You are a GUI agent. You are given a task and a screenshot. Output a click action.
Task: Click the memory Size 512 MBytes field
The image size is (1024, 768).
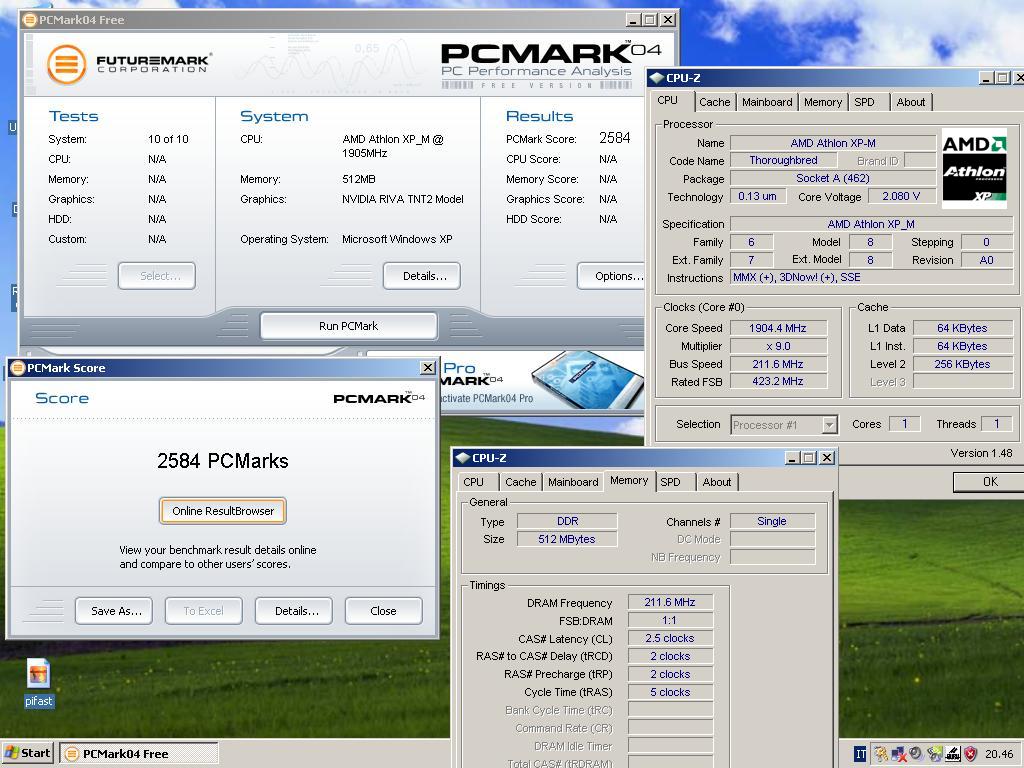coord(567,539)
